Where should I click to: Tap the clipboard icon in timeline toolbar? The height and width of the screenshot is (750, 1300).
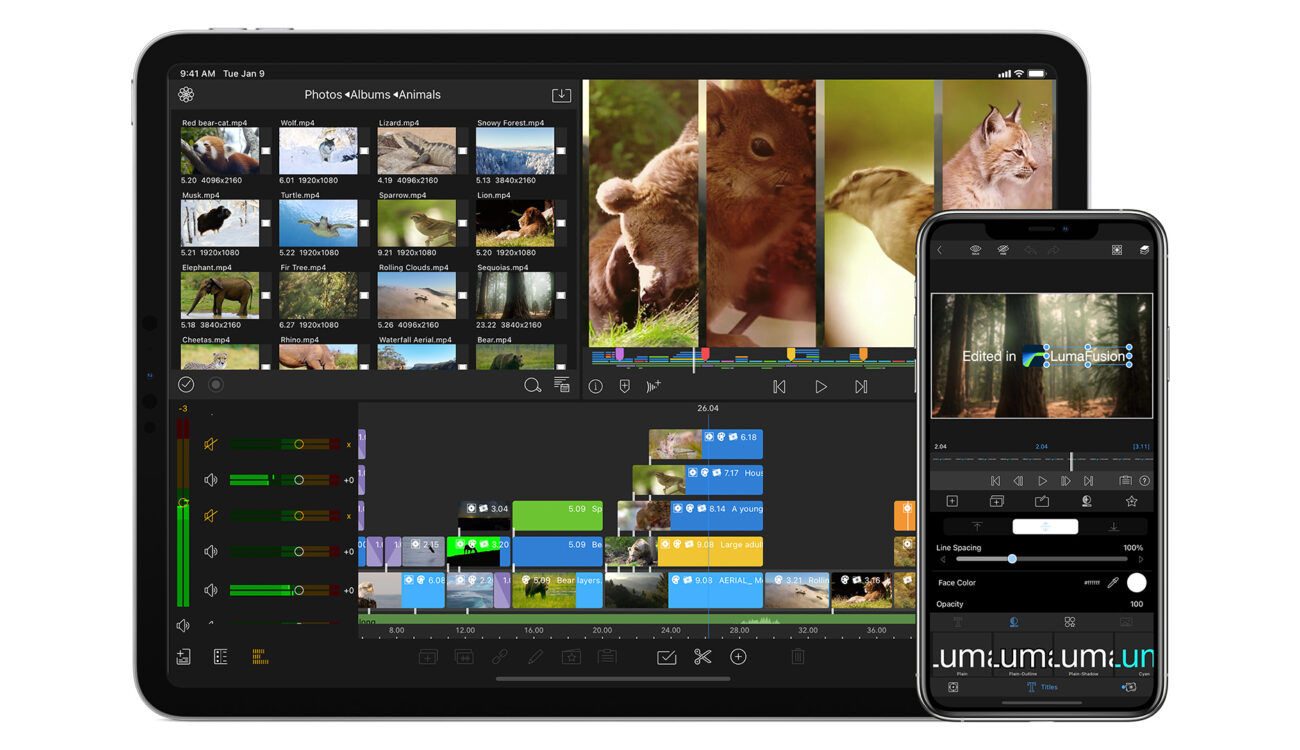click(x=607, y=657)
